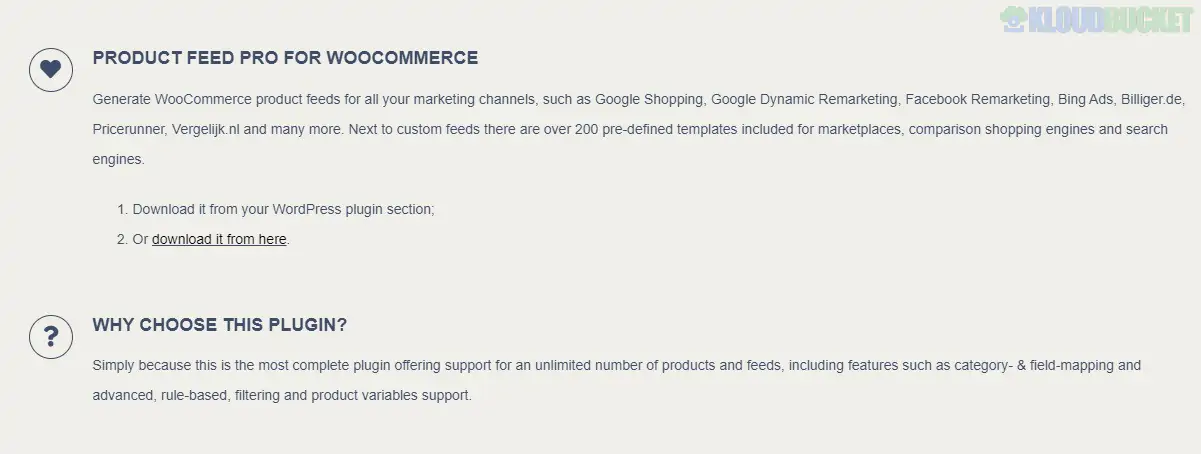The height and width of the screenshot is (454, 1201).
Task: Click the "Vergelijk.nl" channel name
Action: pyautogui.click(x=208, y=129)
